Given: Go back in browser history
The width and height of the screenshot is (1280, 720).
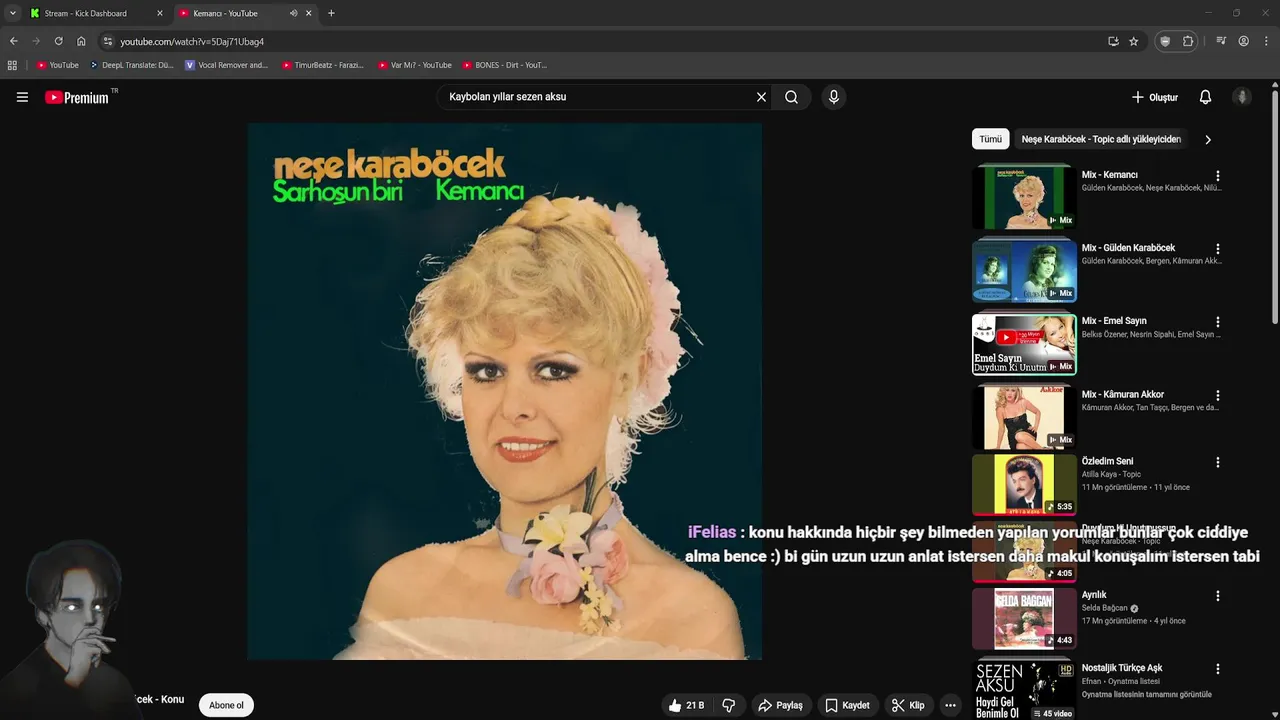Looking at the screenshot, I should [13, 41].
